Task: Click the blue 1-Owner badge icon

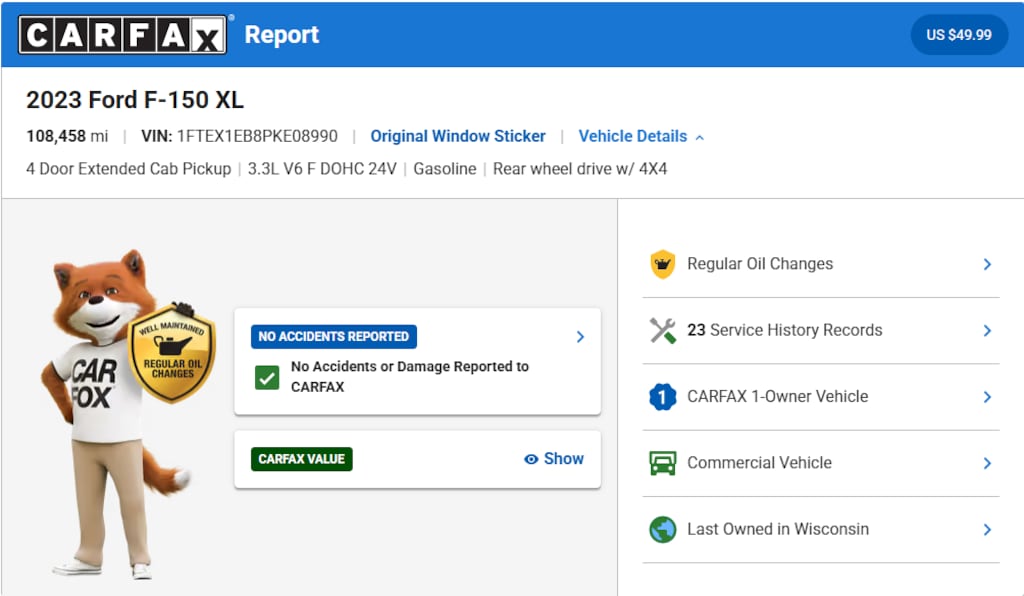Action: coord(663,397)
